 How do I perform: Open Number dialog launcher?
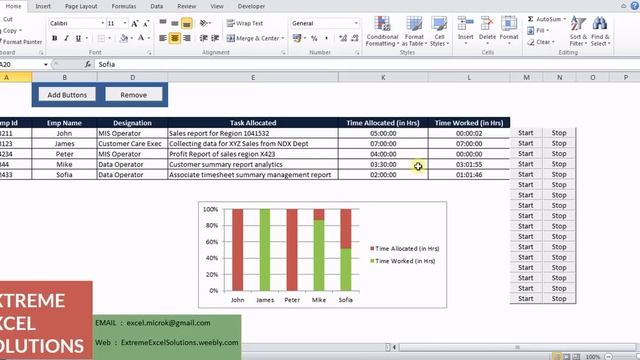[x=357, y=53]
